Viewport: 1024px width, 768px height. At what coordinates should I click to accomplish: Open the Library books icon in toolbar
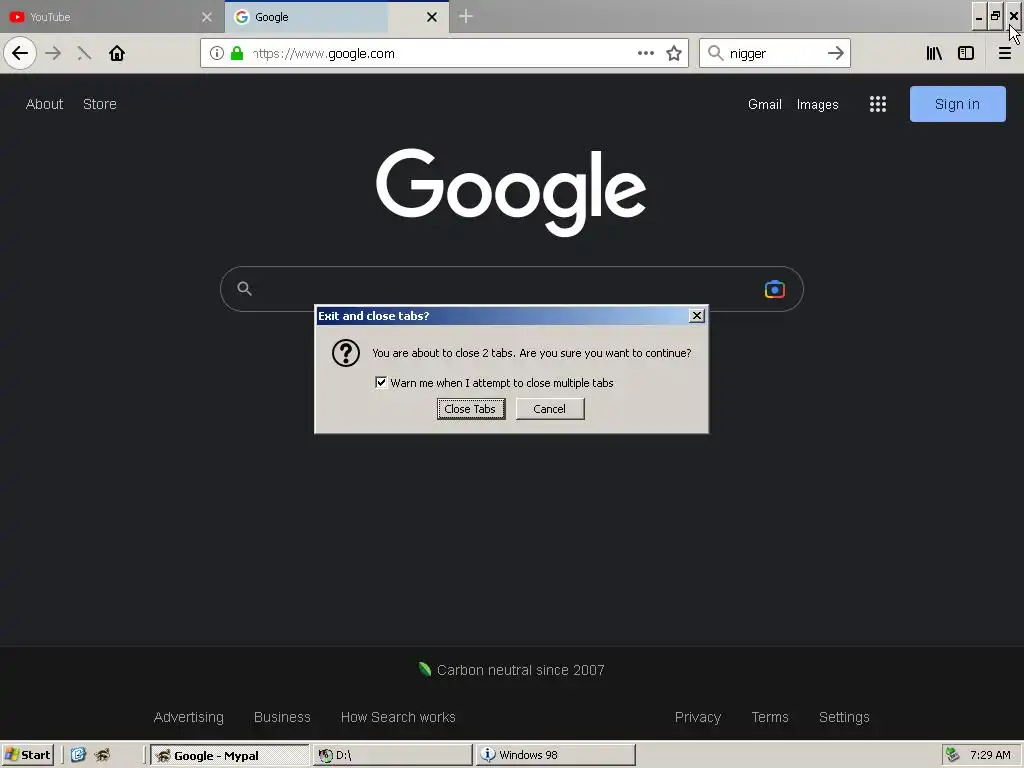point(934,53)
